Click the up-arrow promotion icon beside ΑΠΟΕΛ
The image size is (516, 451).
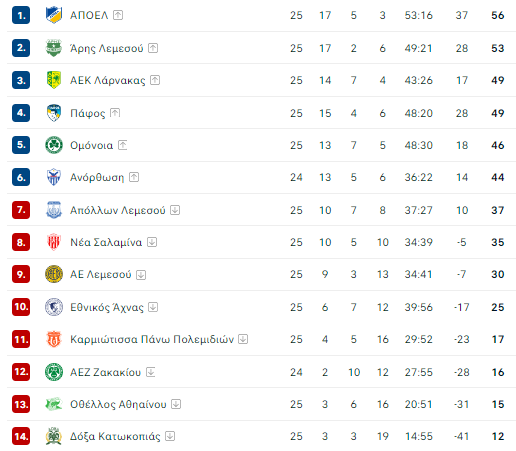click(x=118, y=15)
